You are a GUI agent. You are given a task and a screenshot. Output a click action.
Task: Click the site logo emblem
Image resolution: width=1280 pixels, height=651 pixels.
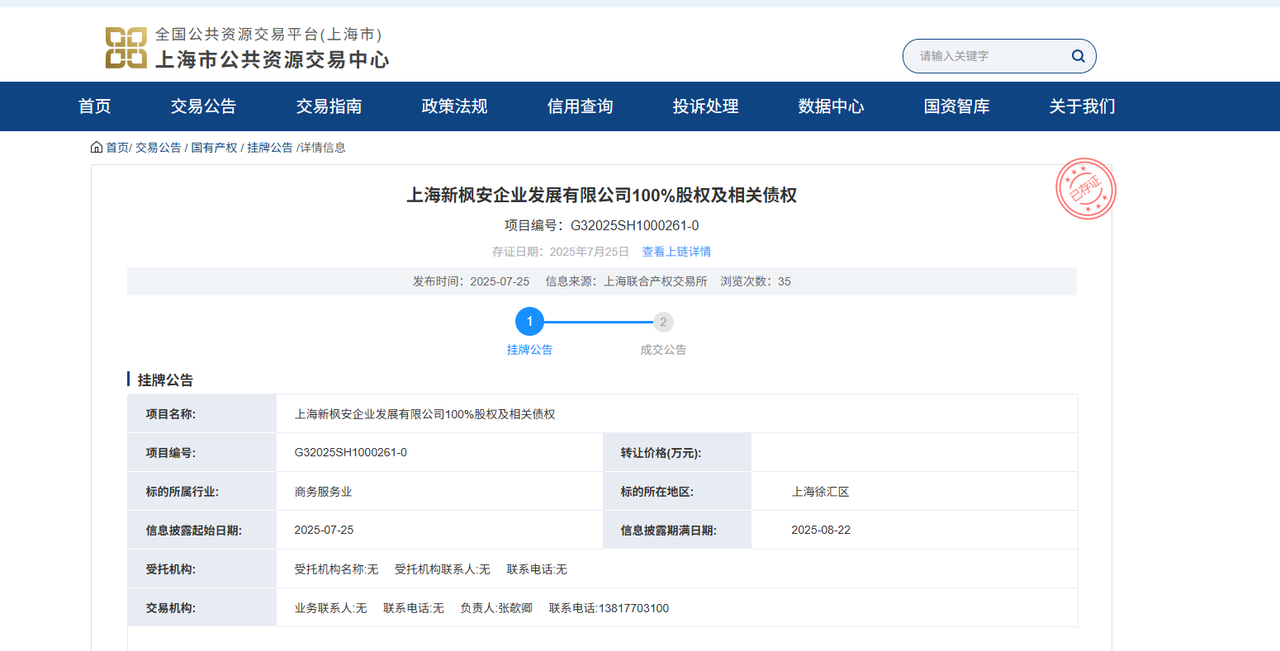126,48
